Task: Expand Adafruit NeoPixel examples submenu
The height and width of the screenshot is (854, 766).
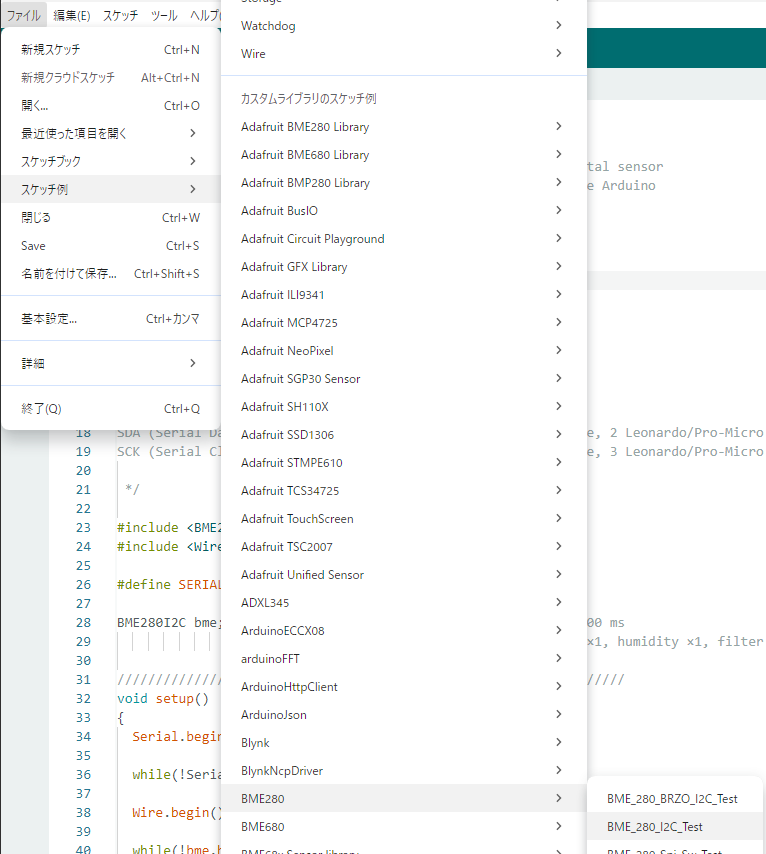Action: pos(287,351)
